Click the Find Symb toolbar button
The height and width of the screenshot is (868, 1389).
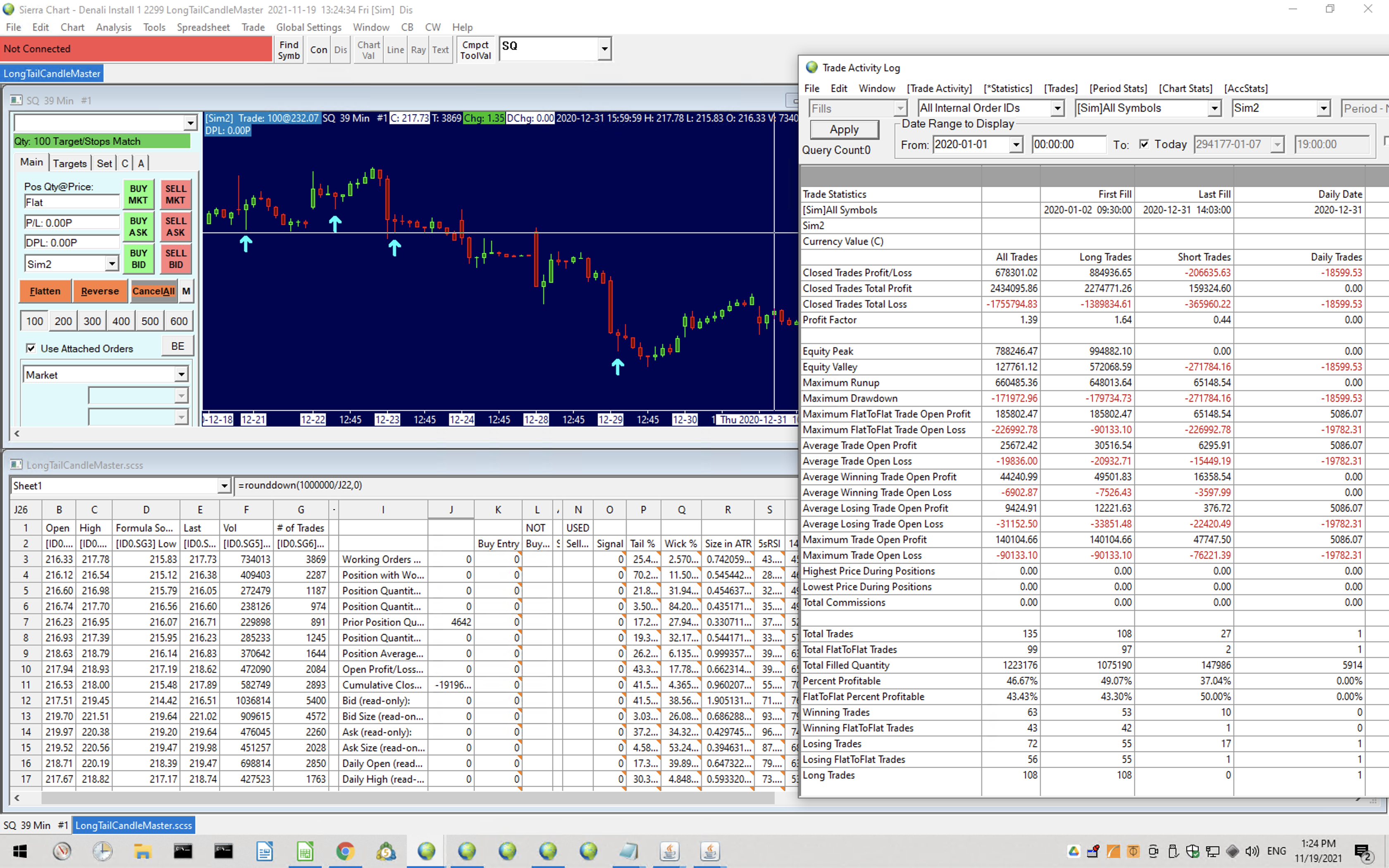pos(289,50)
